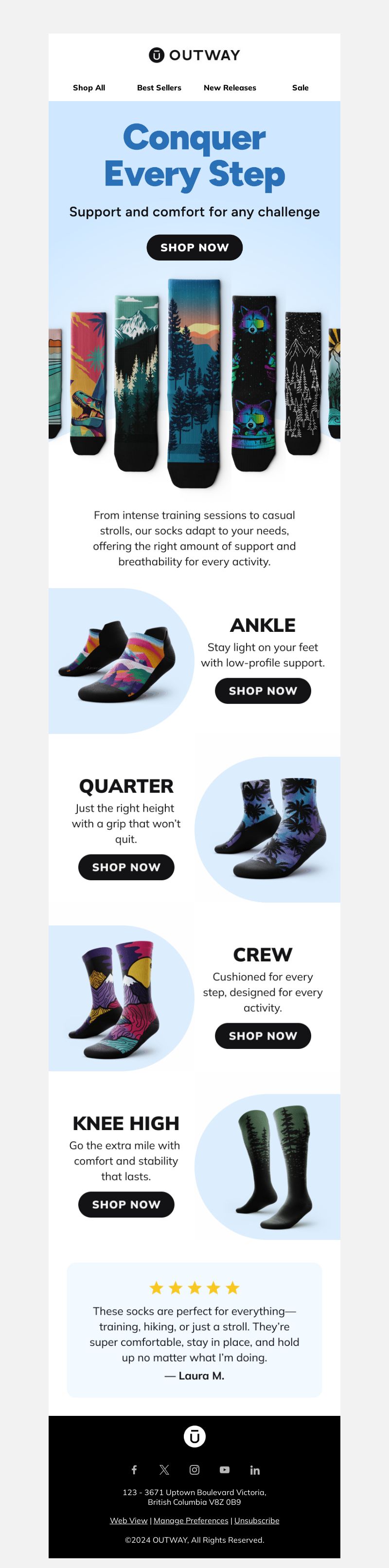The image size is (389, 1568).
Task: Click the Outway logo at the top
Action: (x=194, y=55)
